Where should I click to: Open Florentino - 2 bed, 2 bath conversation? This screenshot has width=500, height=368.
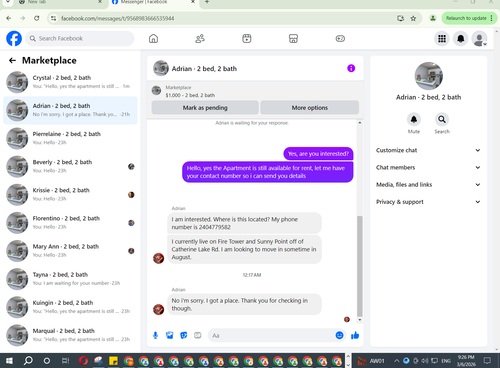pyautogui.click(x=70, y=223)
